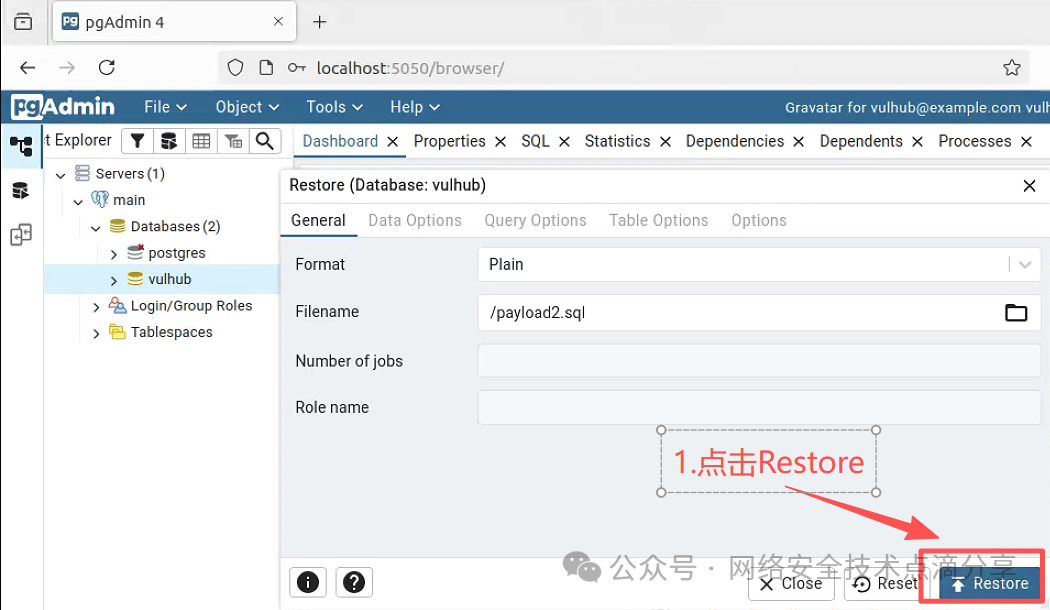Open the Query Tool icon in Explorer toolbar
1050x610 pixels.
click(x=169, y=141)
